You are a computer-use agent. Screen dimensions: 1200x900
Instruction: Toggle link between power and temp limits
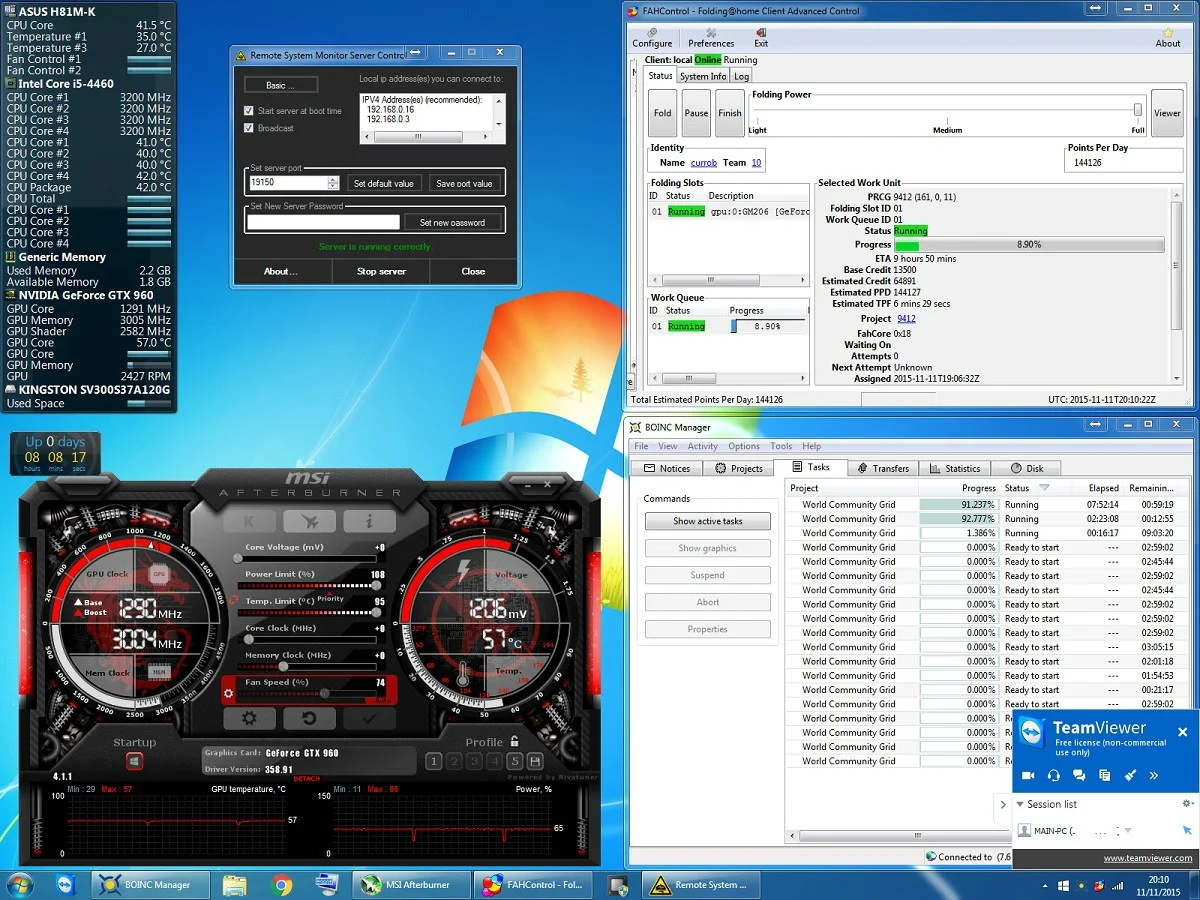point(233,599)
